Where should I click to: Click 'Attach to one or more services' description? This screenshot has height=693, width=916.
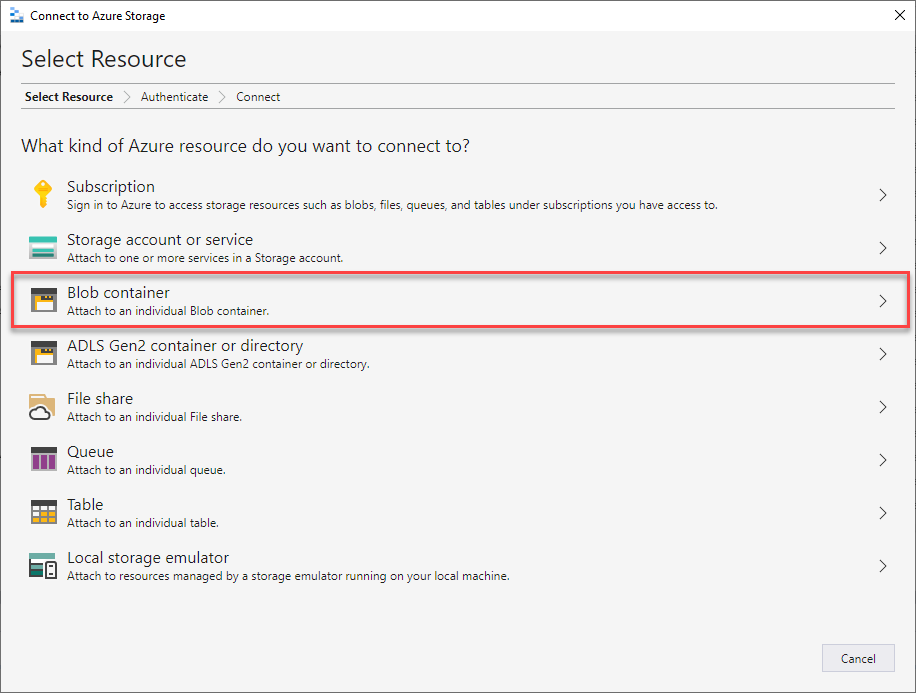[205, 258]
